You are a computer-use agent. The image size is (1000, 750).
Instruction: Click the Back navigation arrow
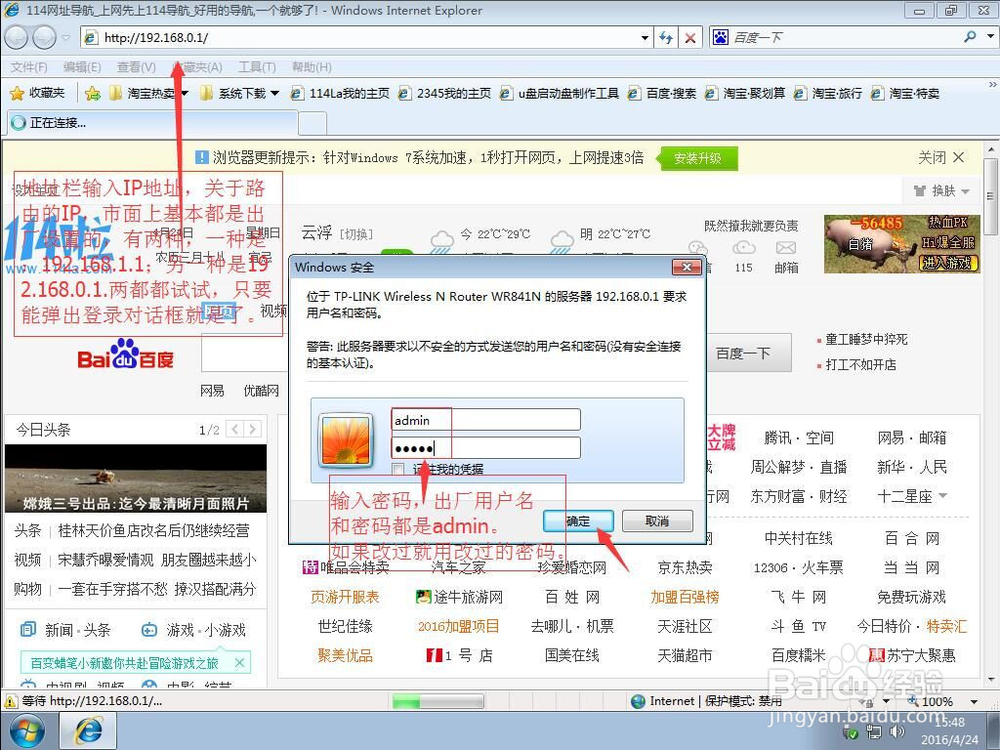(x=16, y=37)
